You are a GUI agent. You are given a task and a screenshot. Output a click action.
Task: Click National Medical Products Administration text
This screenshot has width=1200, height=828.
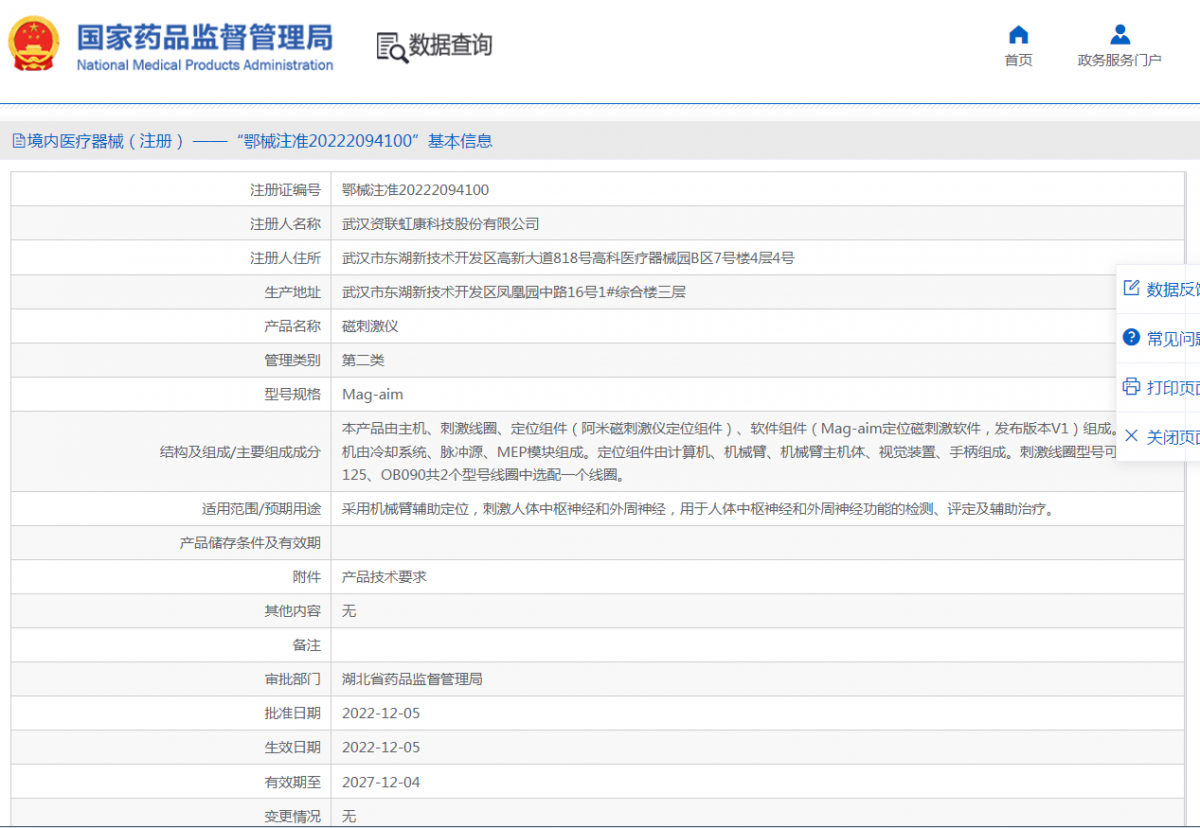pos(205,65)
